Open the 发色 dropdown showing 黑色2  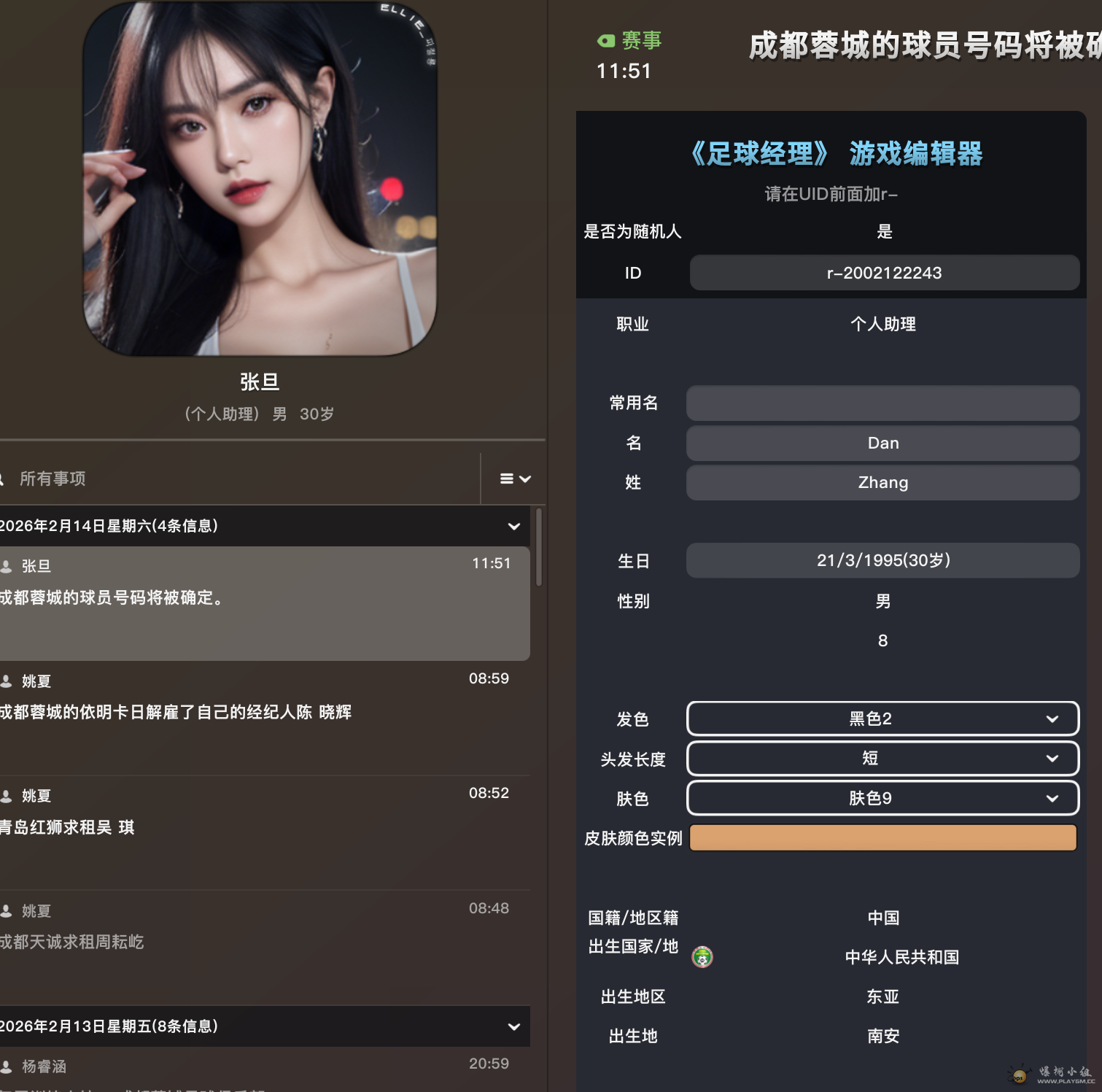tap(883, 719)
